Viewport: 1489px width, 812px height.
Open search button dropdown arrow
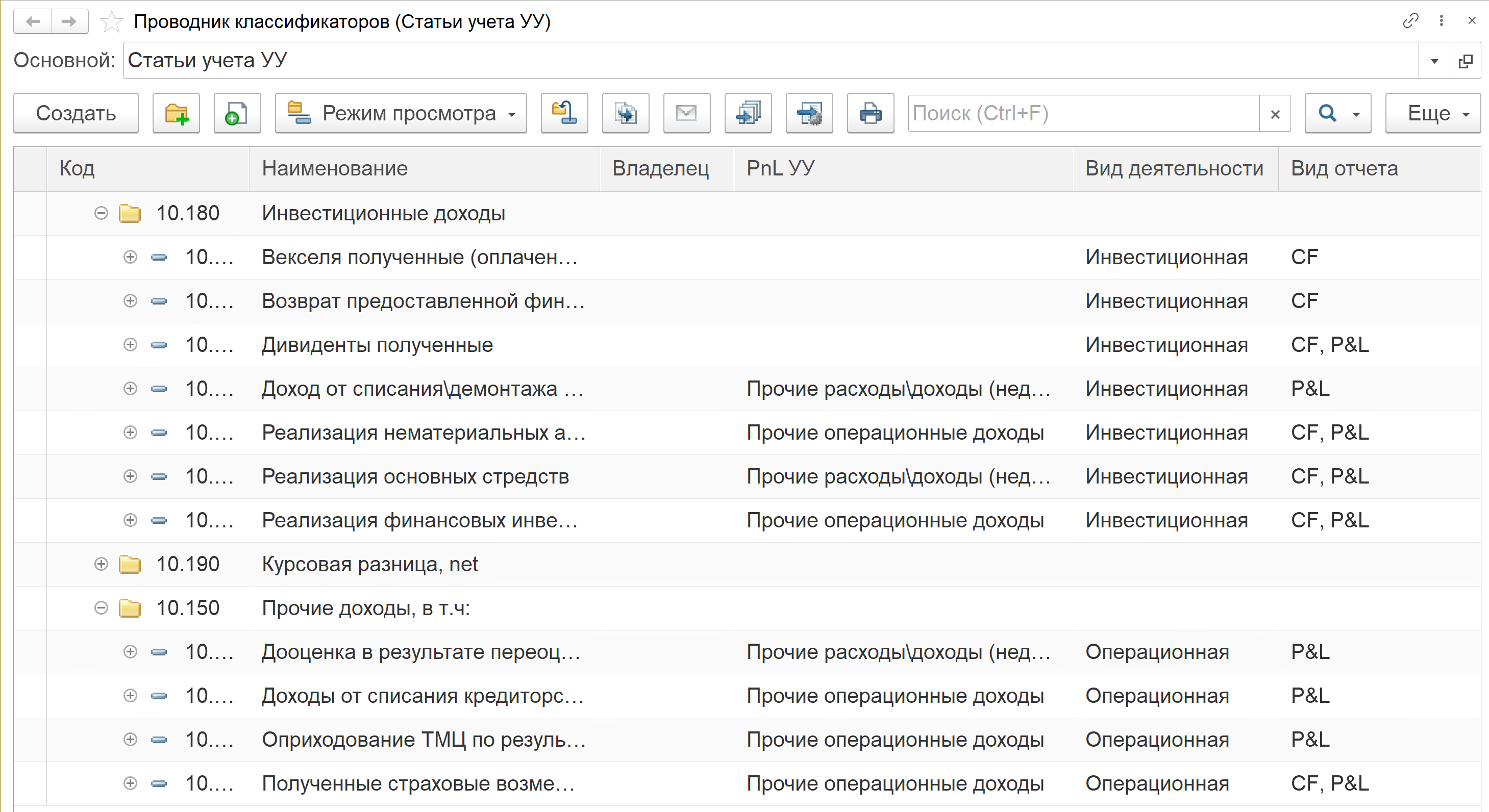1357,114
